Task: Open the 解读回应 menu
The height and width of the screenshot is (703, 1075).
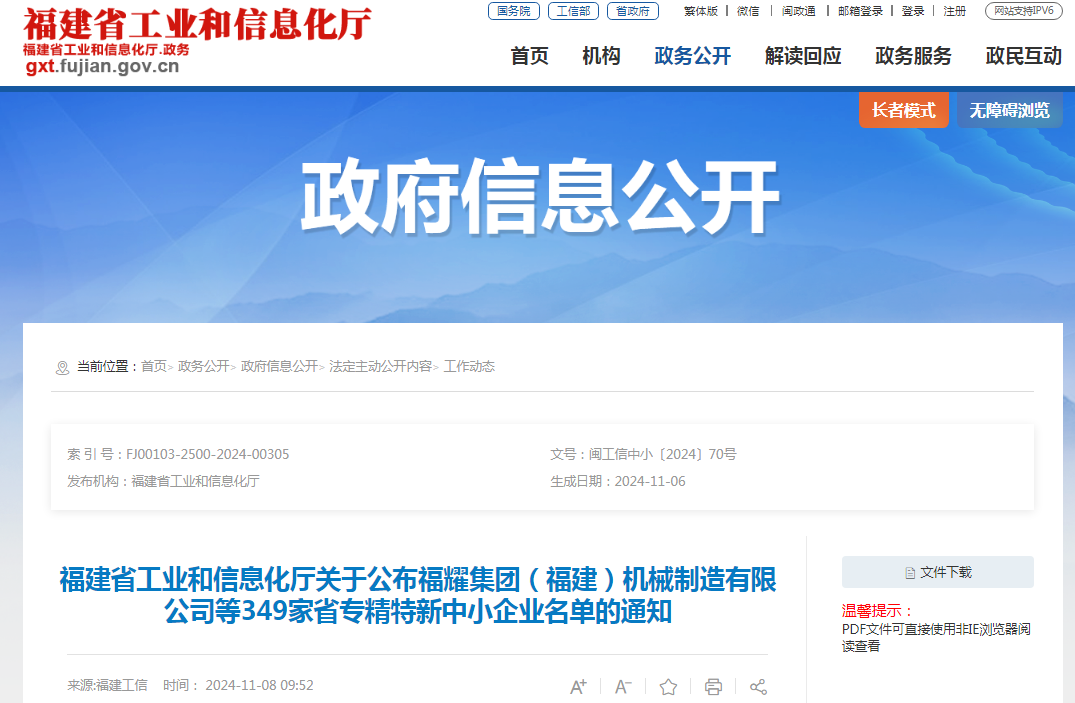Action: [x=803, y=56]
